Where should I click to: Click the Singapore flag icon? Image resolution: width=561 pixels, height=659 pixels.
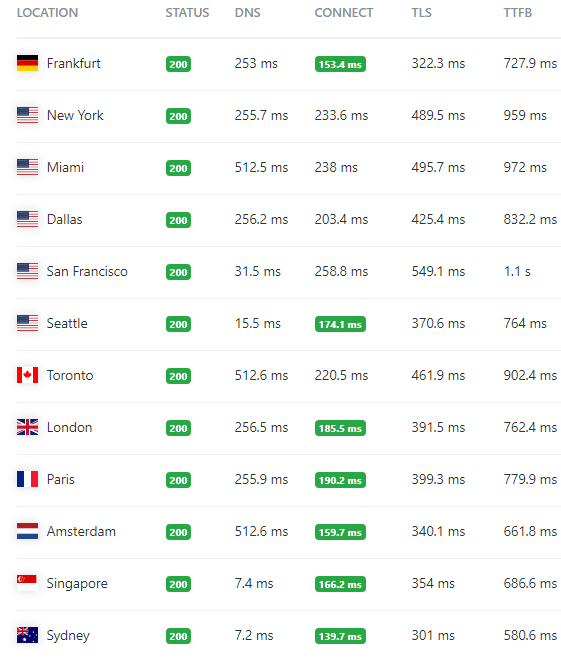tap(27, 583)
